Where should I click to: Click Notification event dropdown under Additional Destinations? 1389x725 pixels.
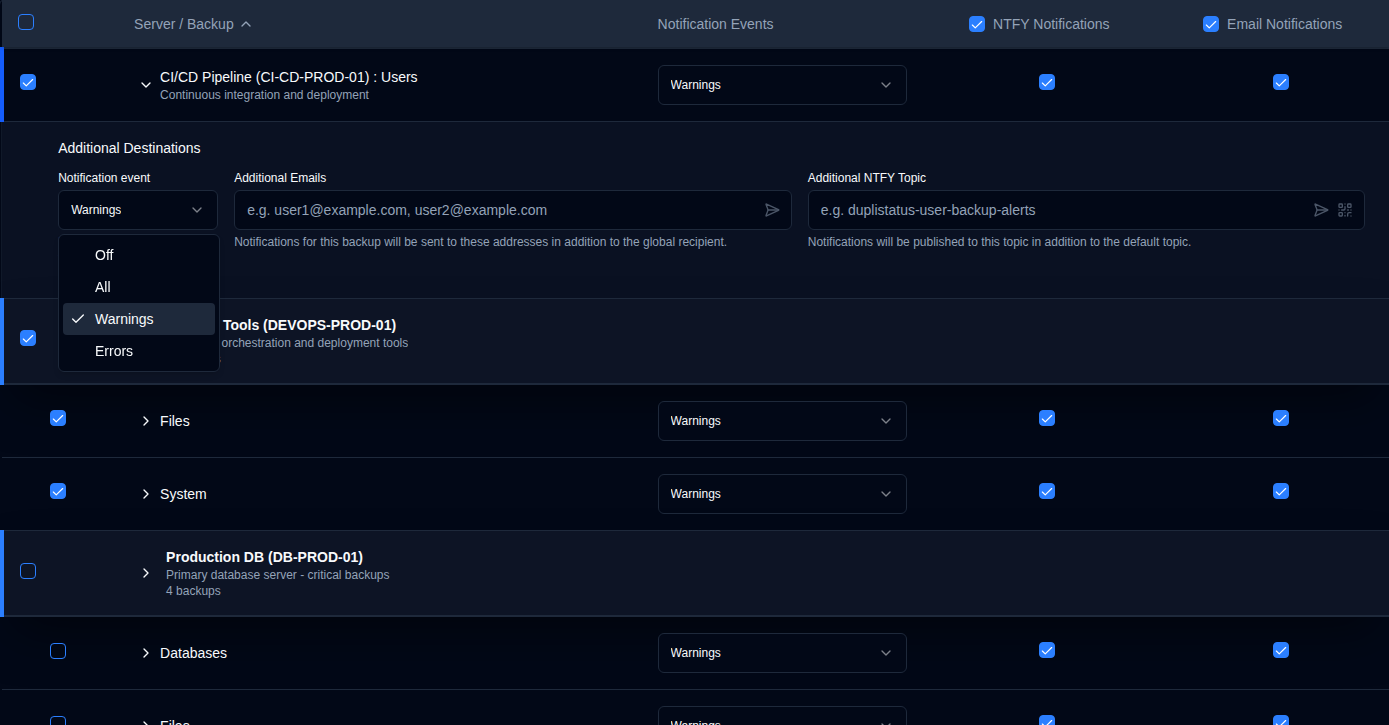(x=138, y=210)
